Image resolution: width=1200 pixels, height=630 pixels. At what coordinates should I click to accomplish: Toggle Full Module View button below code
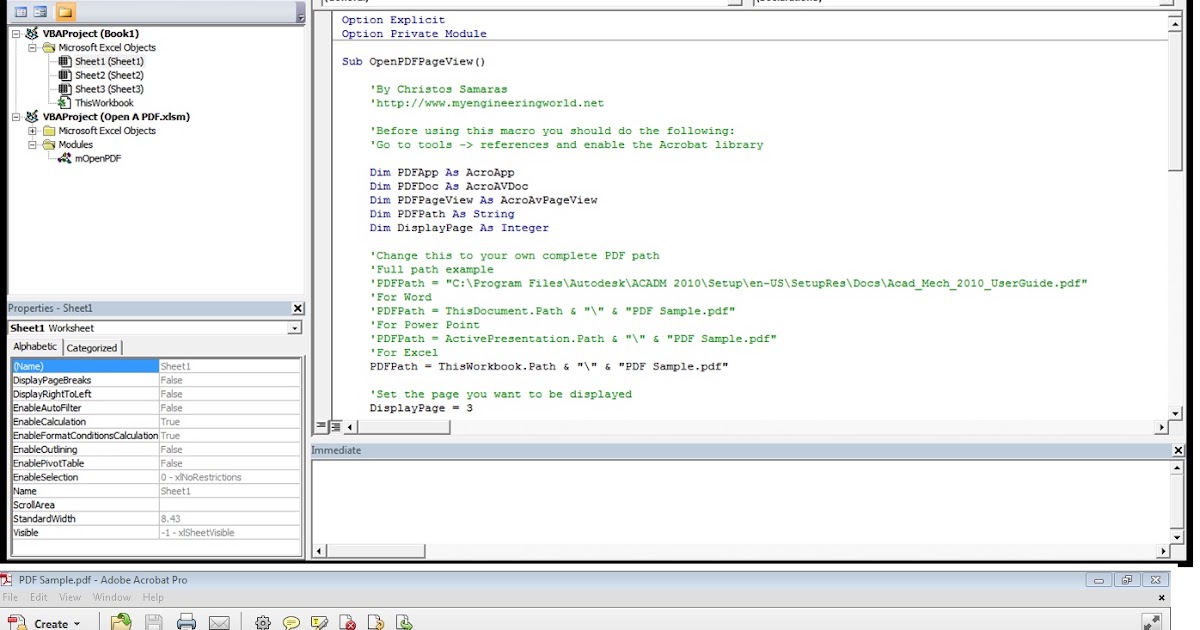click(336, 427)
